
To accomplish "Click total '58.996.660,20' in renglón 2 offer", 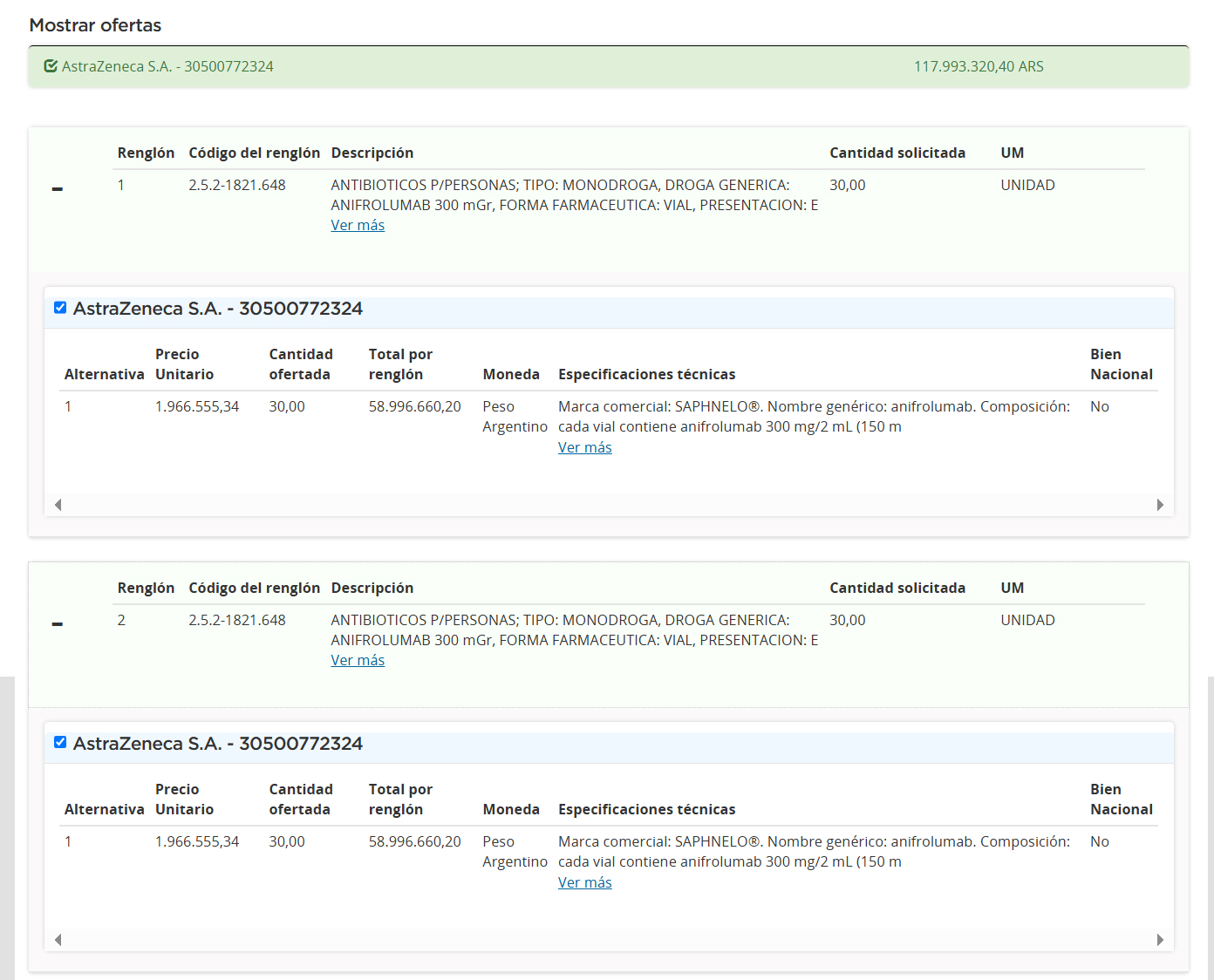I will [415, 841].
